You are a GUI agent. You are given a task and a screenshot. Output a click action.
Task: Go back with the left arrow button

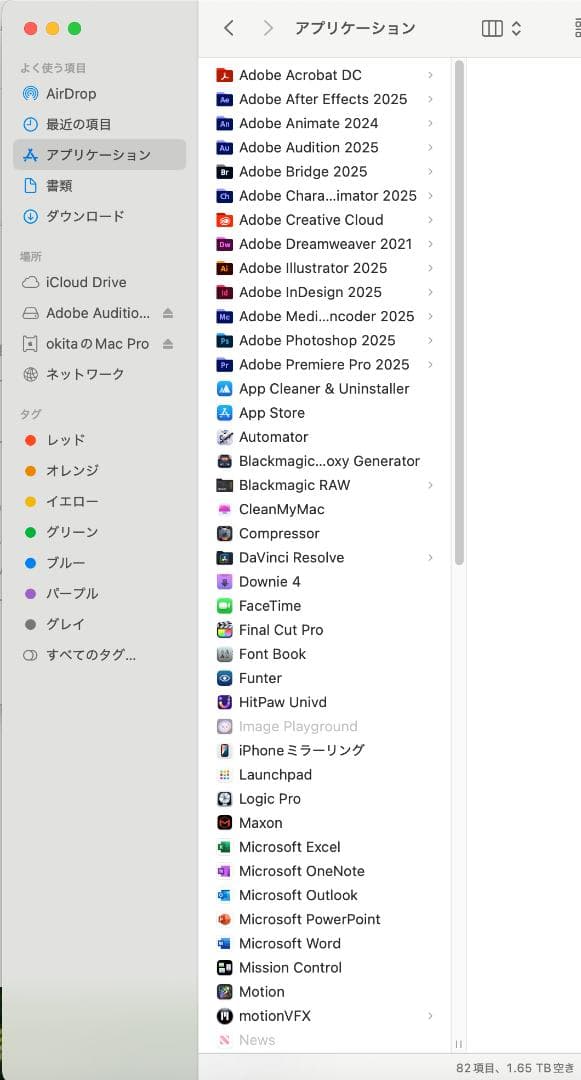(x=229, y=28)
